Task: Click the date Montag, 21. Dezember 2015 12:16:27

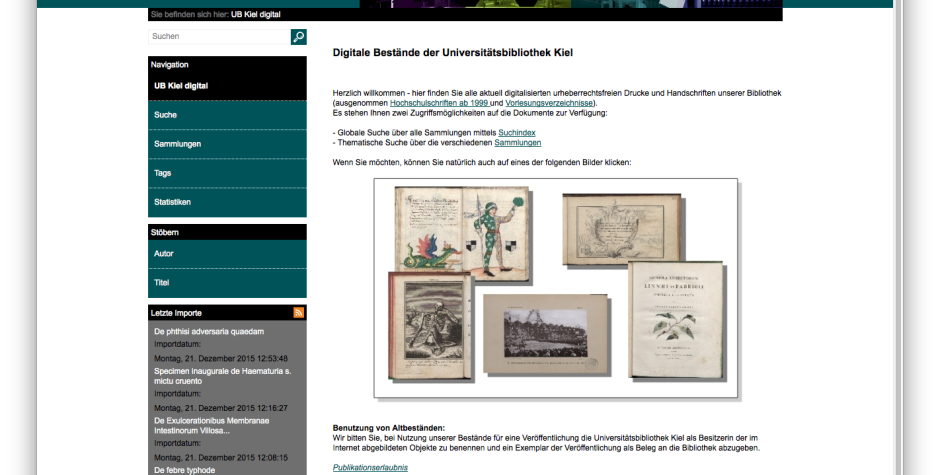Action: coord(221,408)
